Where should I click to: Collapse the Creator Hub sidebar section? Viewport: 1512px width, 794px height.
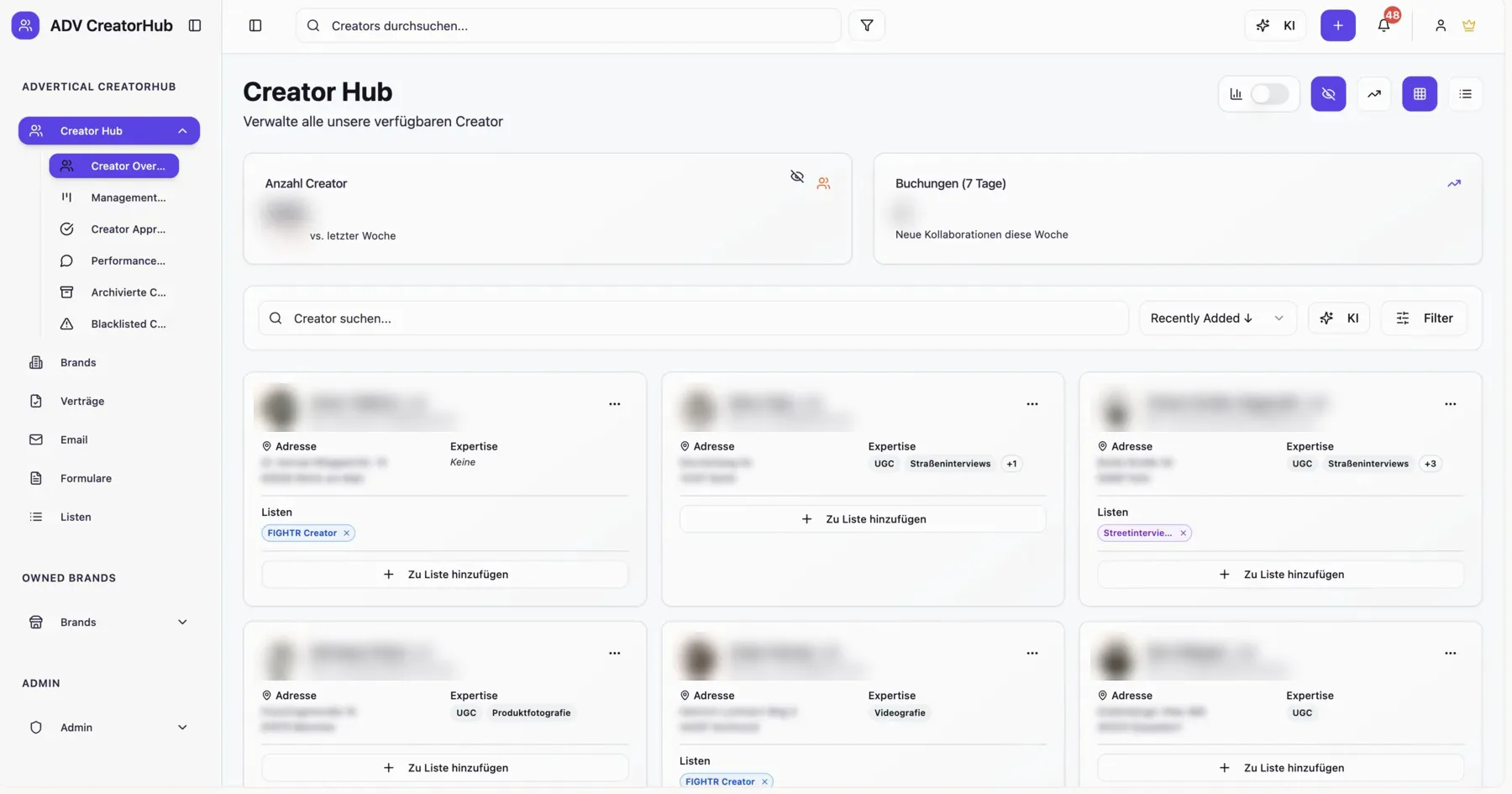tap(182, 131)
